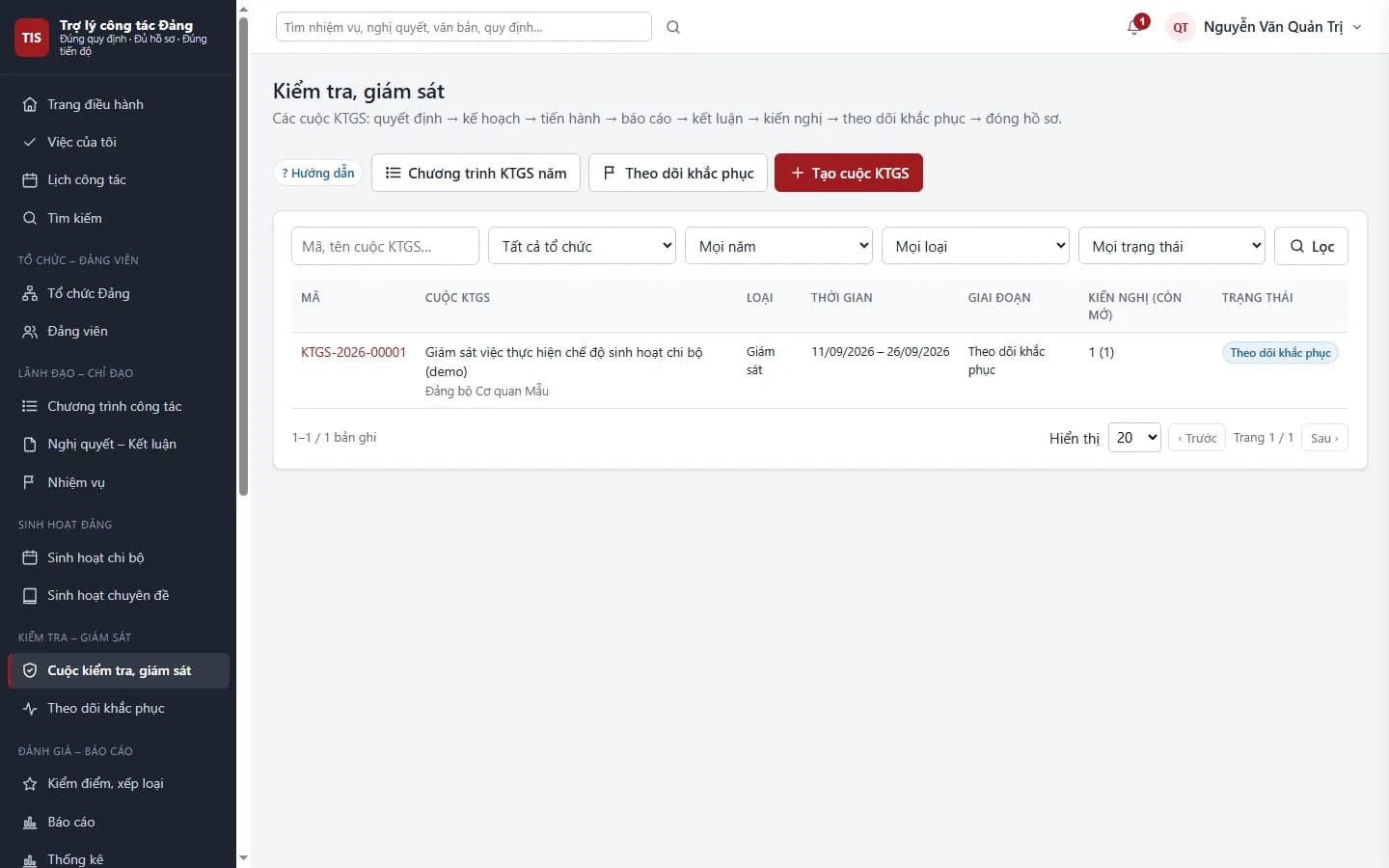The height and width of the screenshot is (868, 1389).
Task: Click the Theo dõi khắc phục status badge
Action: point(1280,353)
